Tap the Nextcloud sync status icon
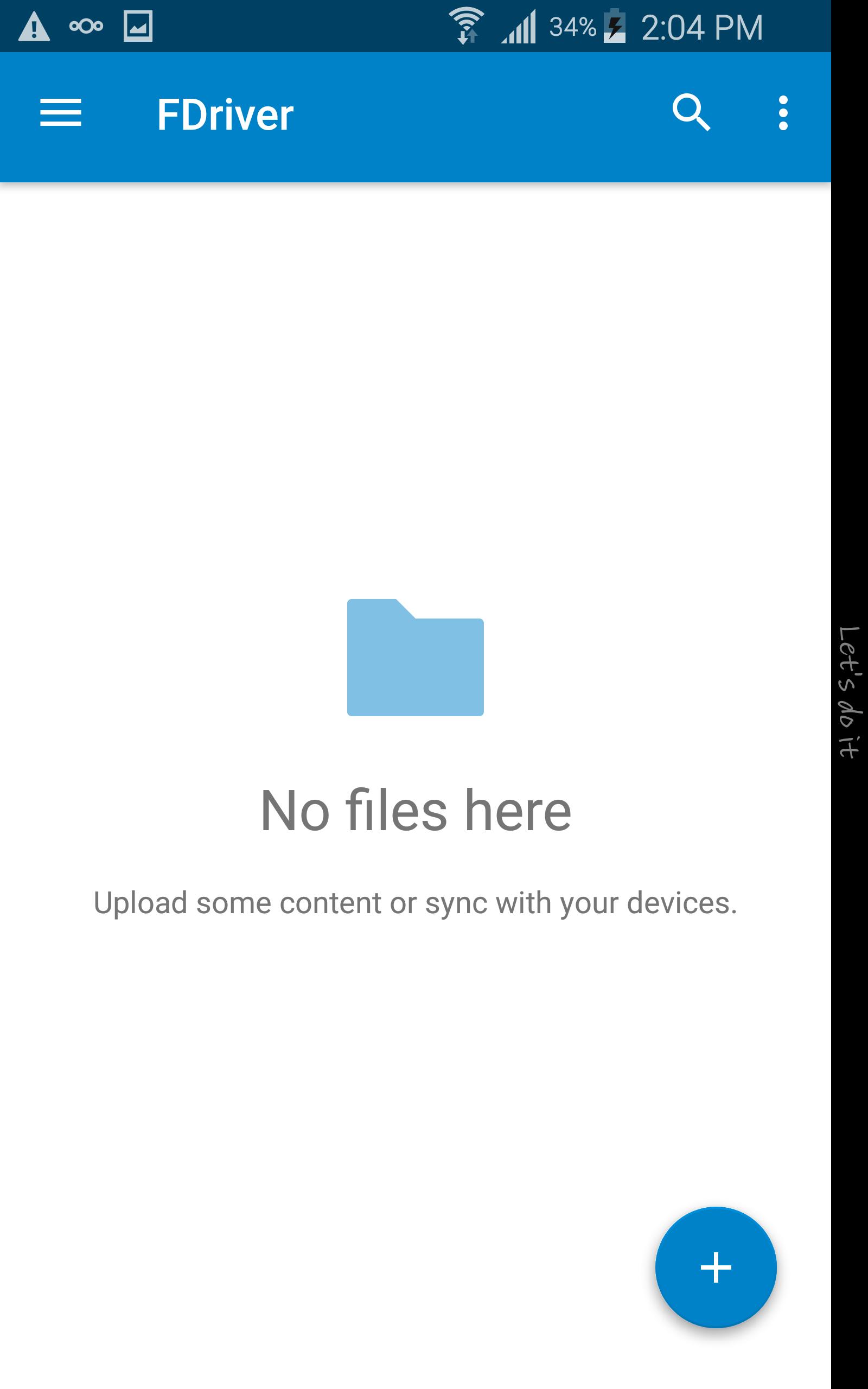Image resolution: width=868 pixels, height=1389 pixels. 86,26
